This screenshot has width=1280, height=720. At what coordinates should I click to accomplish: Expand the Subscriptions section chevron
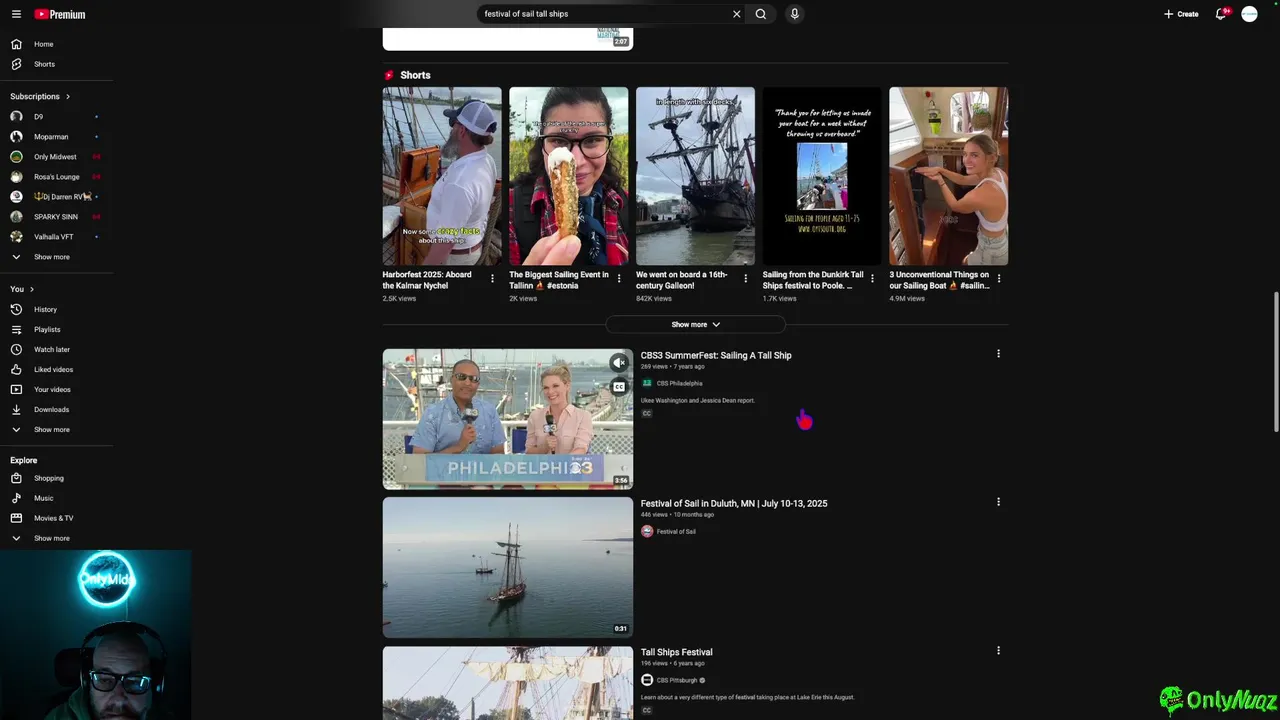pyautogui.click(x=68, y=97)
